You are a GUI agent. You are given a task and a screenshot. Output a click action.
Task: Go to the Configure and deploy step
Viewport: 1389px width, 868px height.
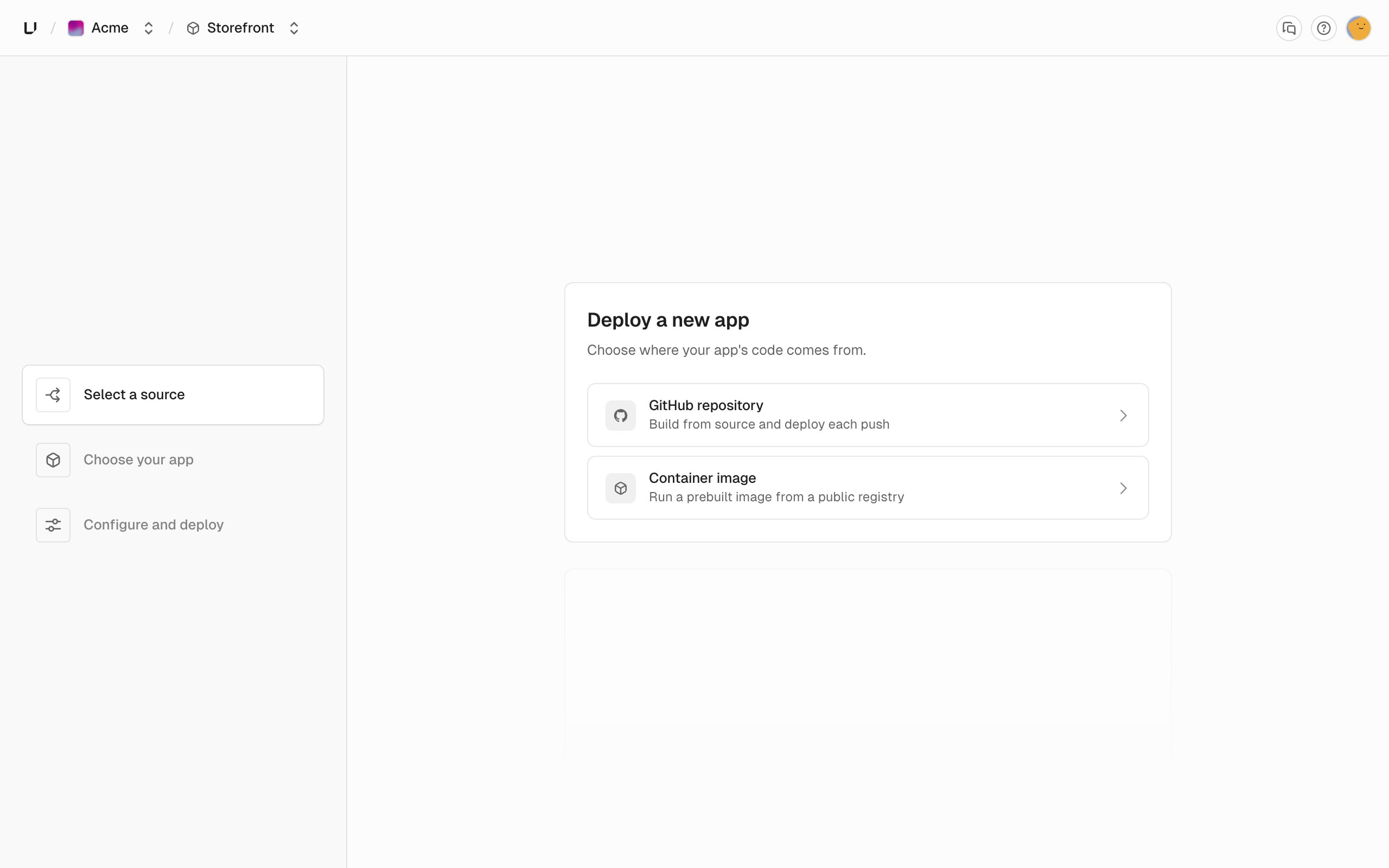(173, 525)
